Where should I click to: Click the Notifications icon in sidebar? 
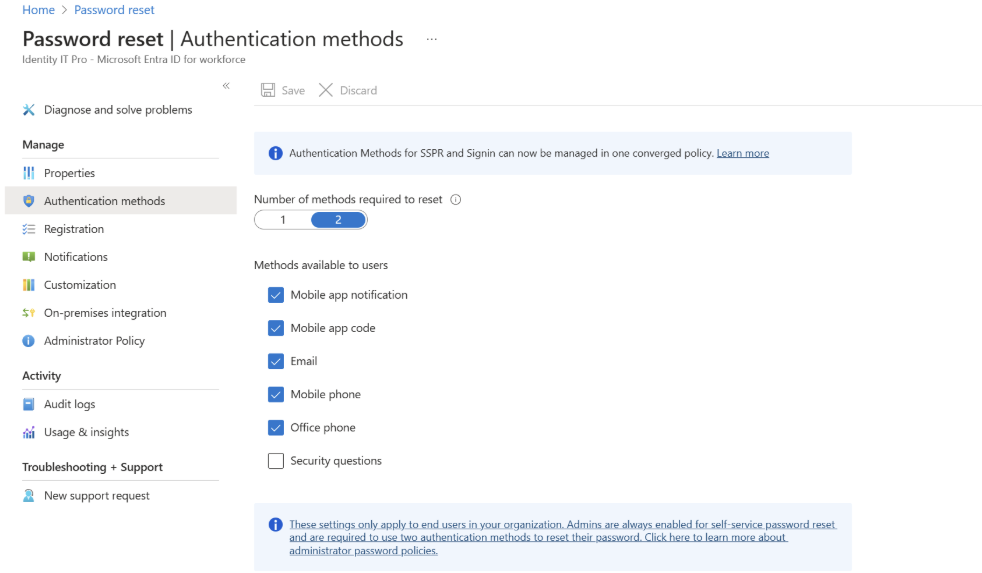click(x=29, y=257)
